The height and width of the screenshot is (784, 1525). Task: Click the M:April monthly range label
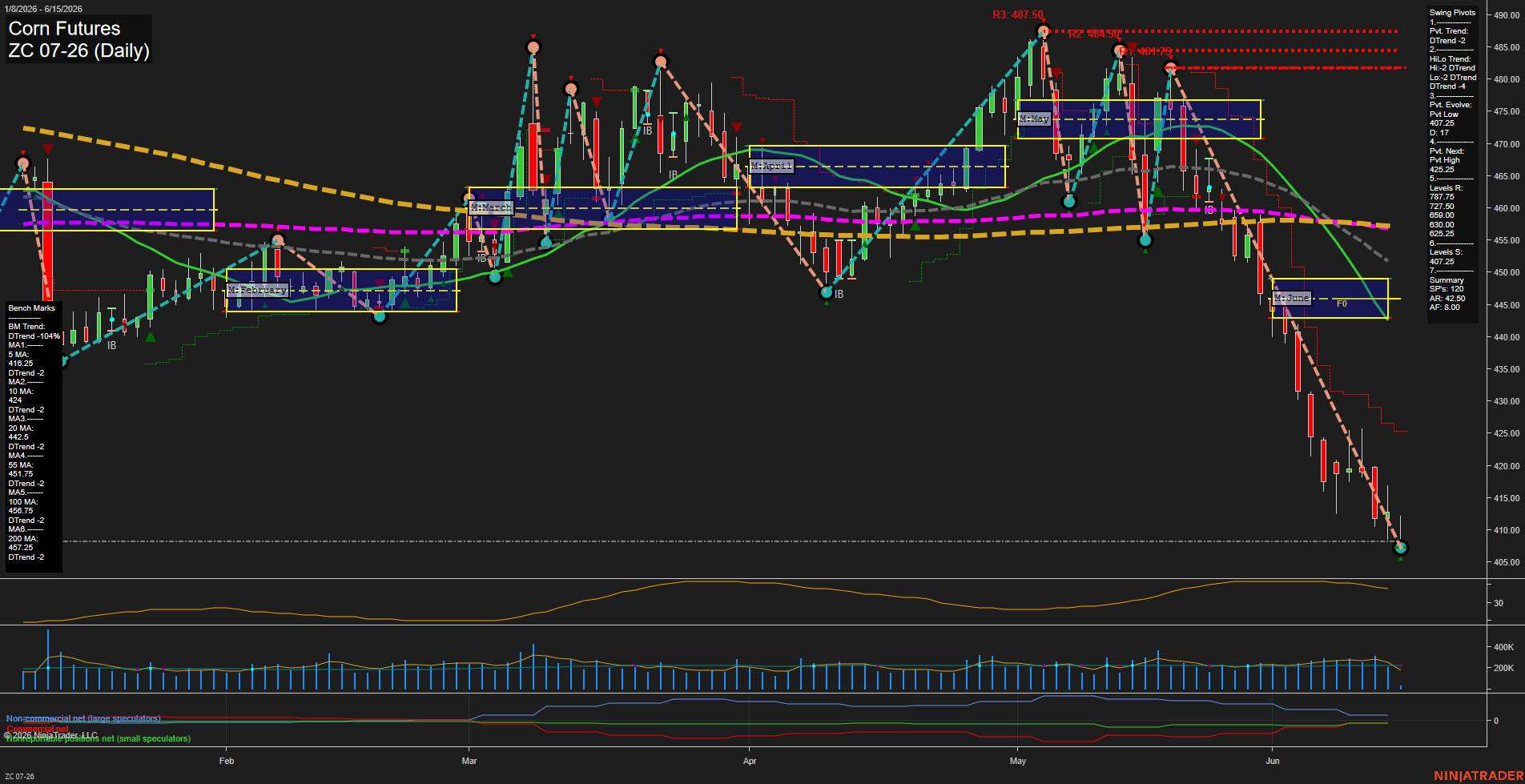tap(771, 166)
